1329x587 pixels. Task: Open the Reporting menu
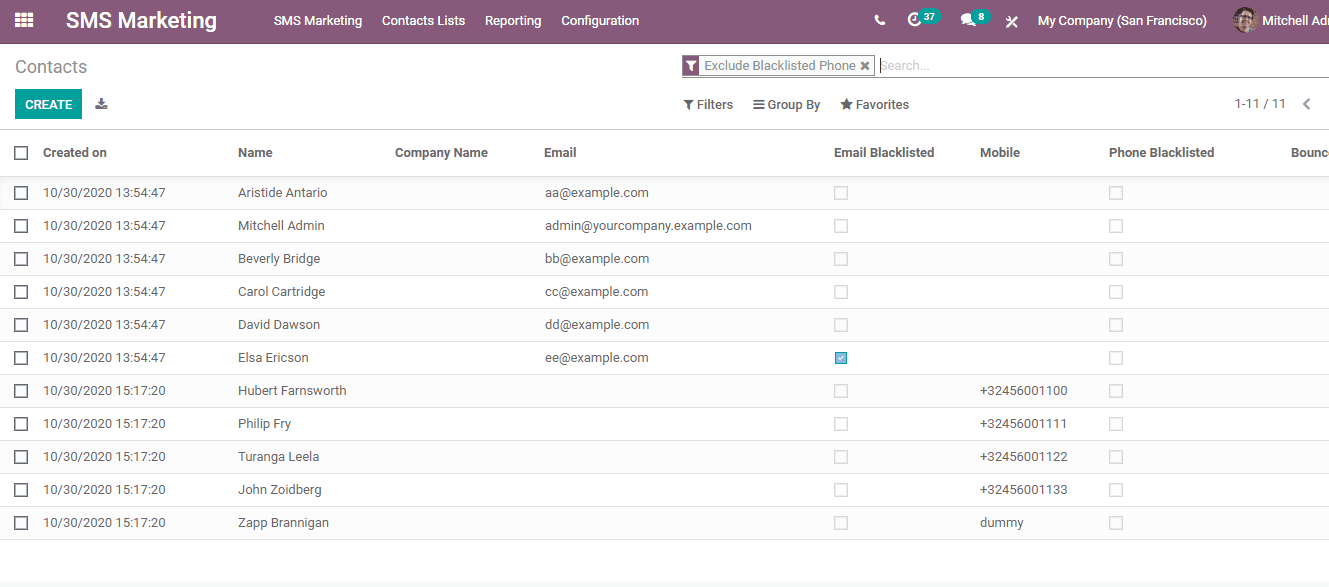click(x=513, y=21)
